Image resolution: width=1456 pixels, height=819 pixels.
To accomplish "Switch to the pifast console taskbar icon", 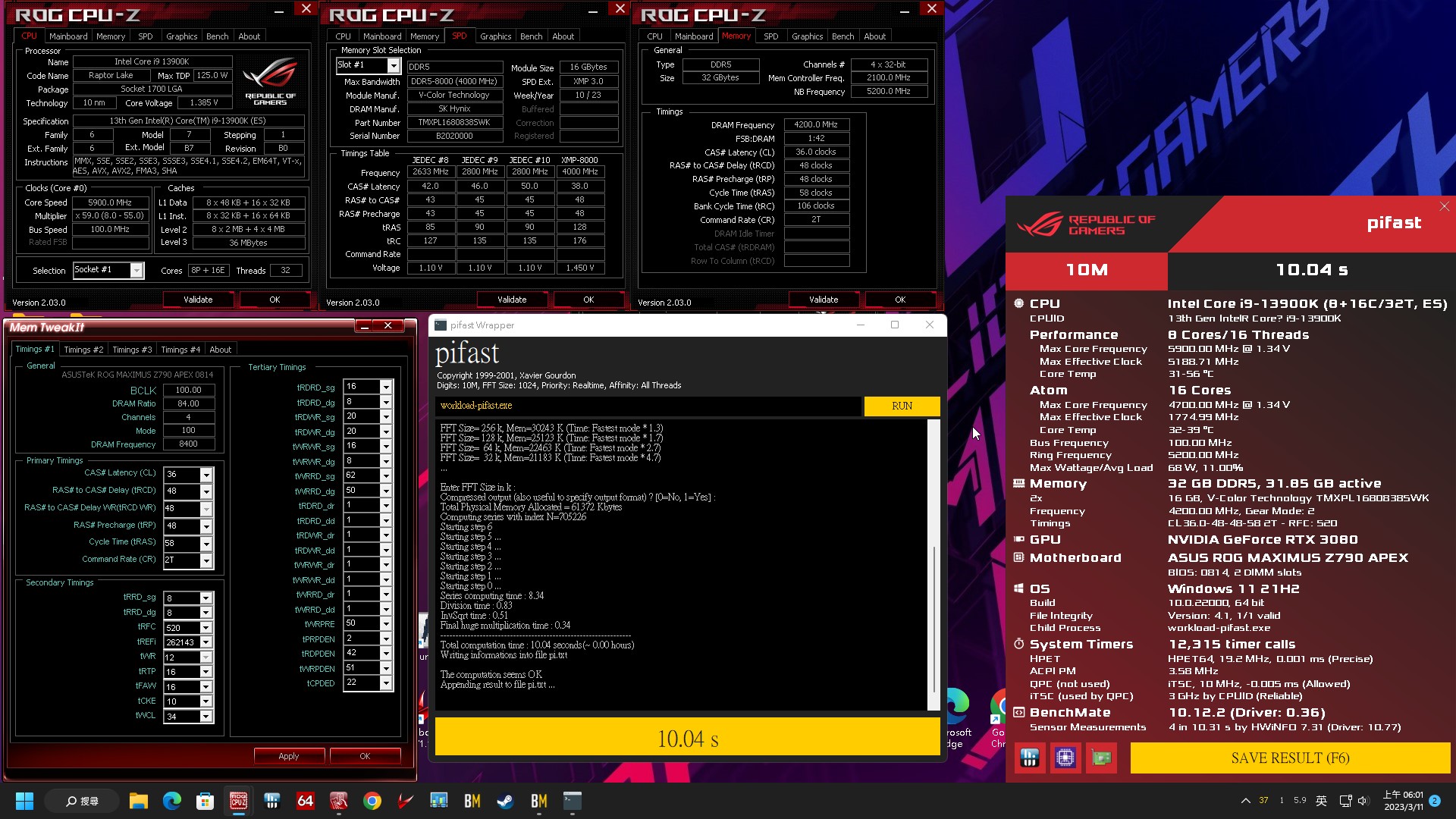I will 573,801.
